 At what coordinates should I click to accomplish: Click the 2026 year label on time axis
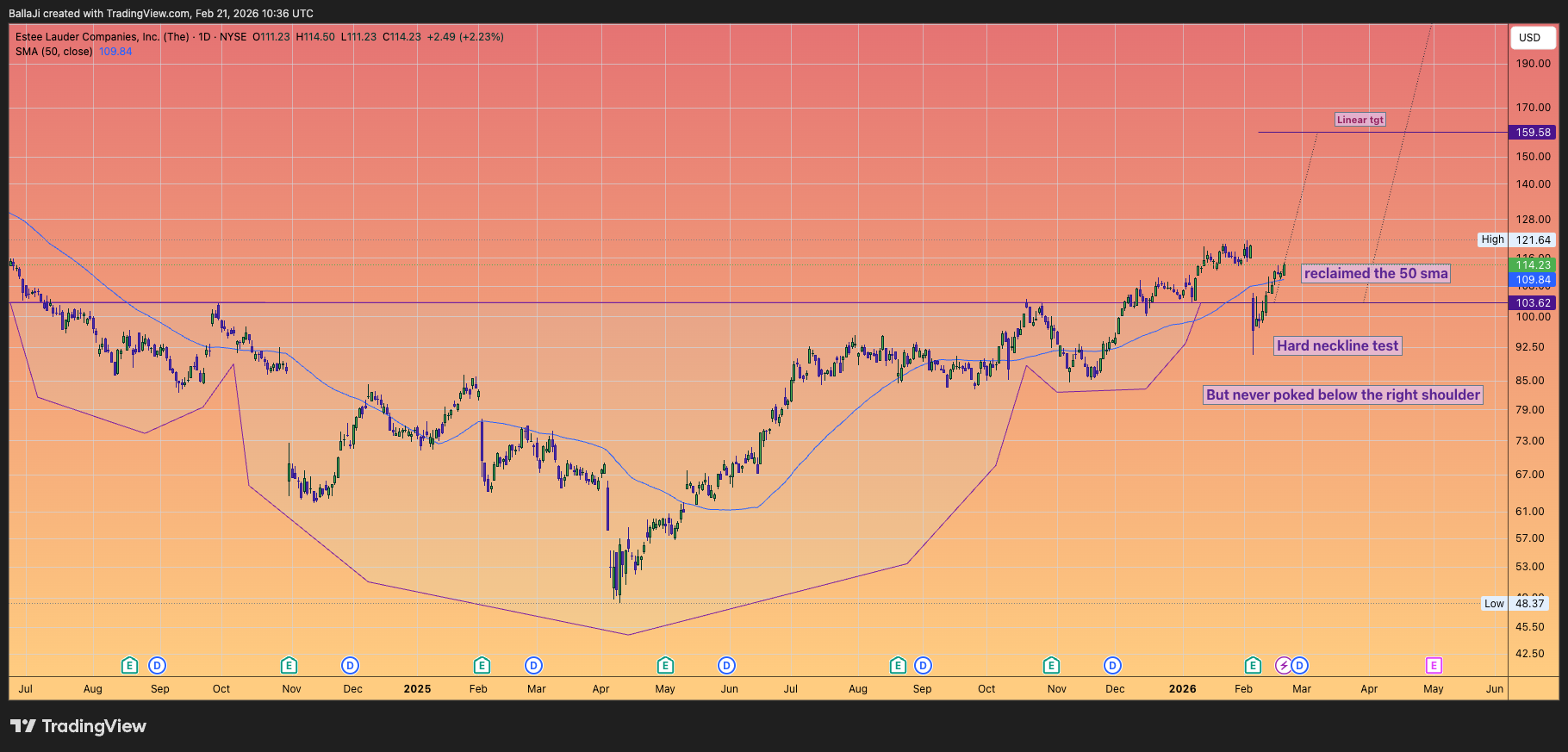point(1182,689)
